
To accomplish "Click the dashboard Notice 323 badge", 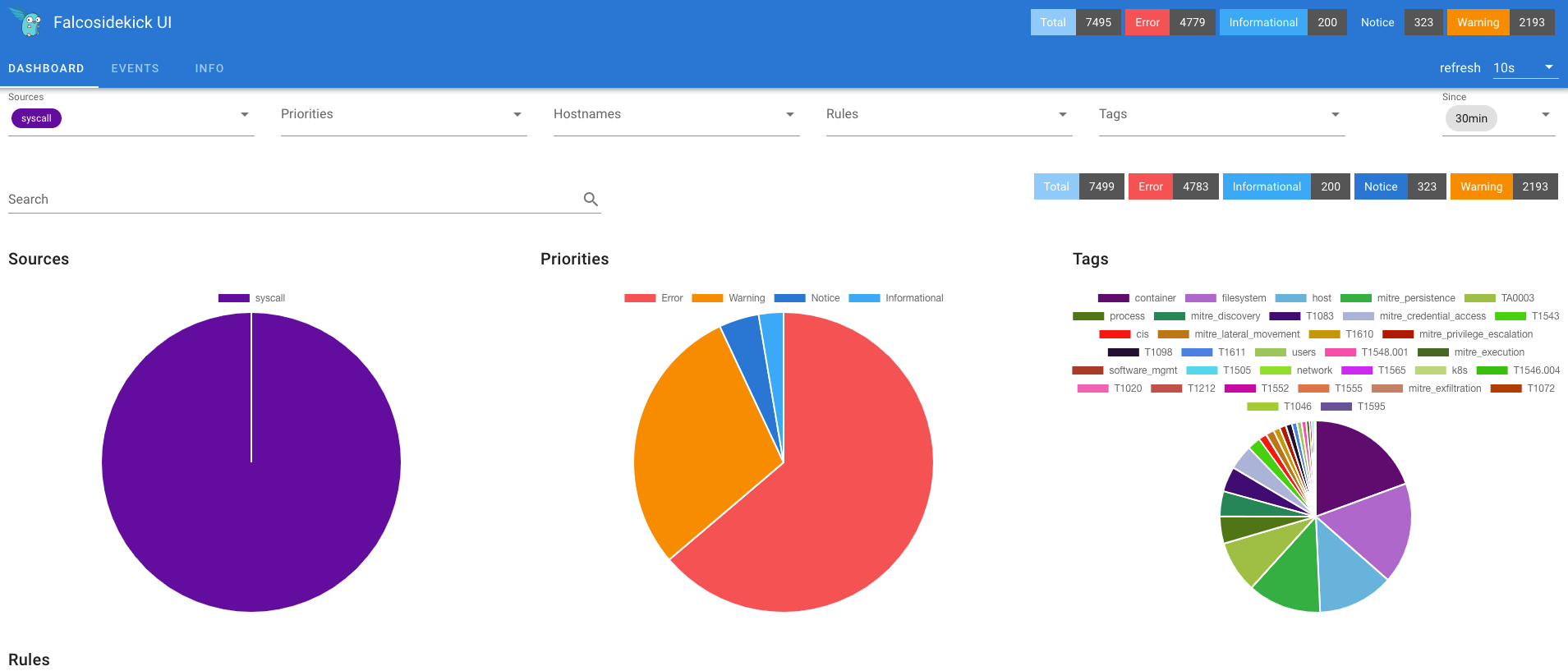I will tap(1400, 186).
